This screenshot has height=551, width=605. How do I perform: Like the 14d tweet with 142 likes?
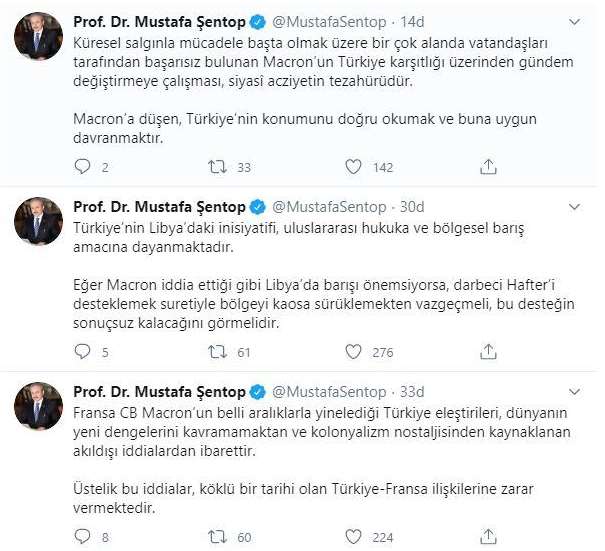point(352,167)
